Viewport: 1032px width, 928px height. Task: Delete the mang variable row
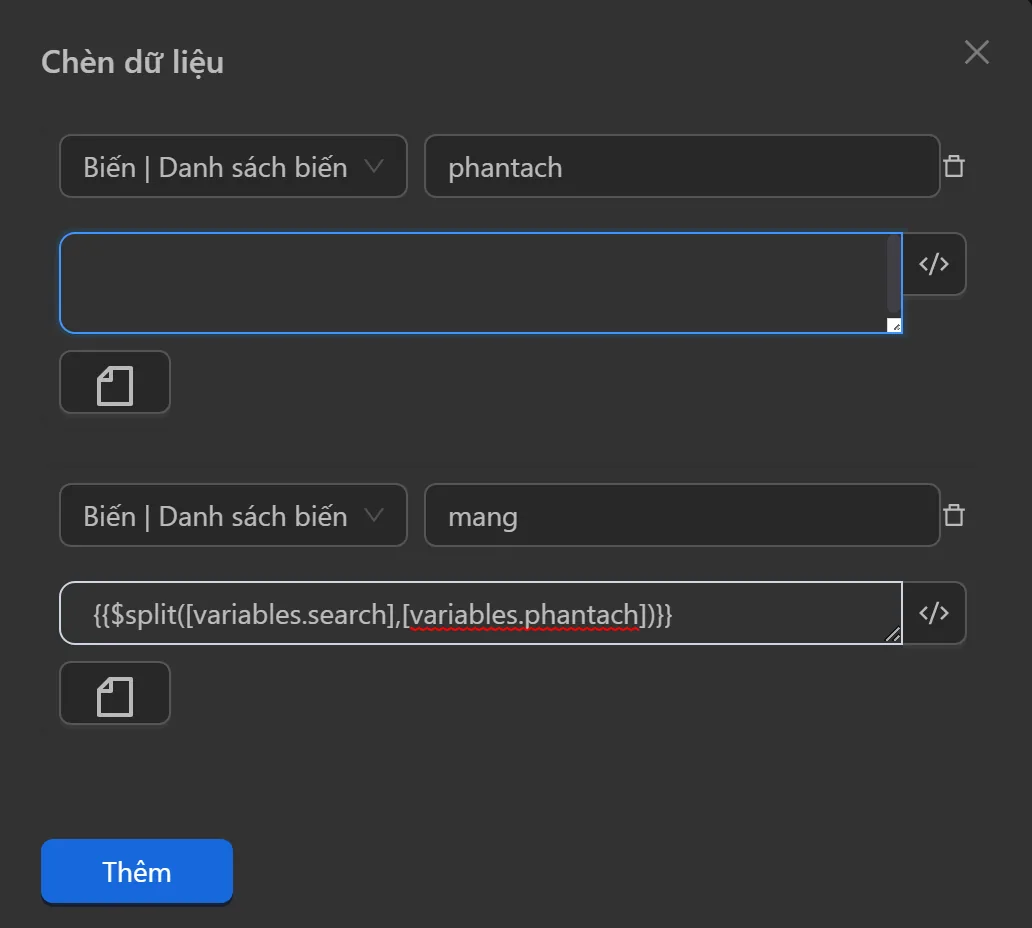(954, 516)
